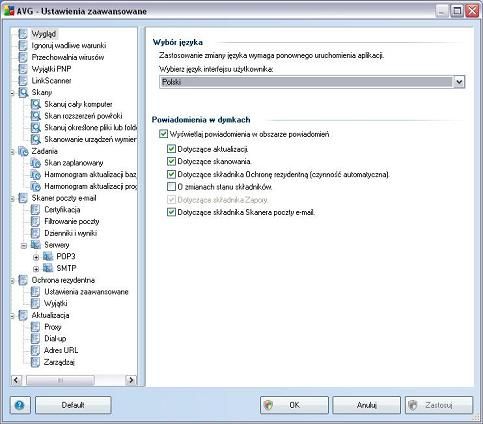Viewport: 483px width, 424px height.
Task: Click the LinkScanner page icon
Action: (x=23, y=81)
